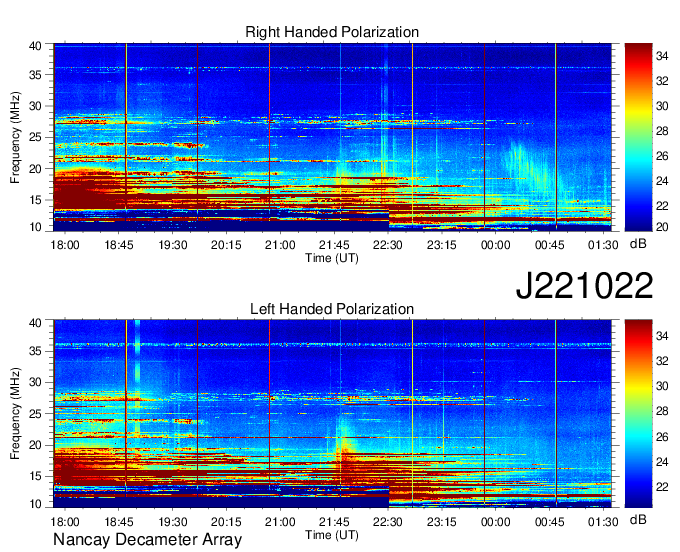Screen dimensions: 680x552
Task: Click Time (UT) label under right-handed plot
Action: pyautogui.click(x=332, y=258)
